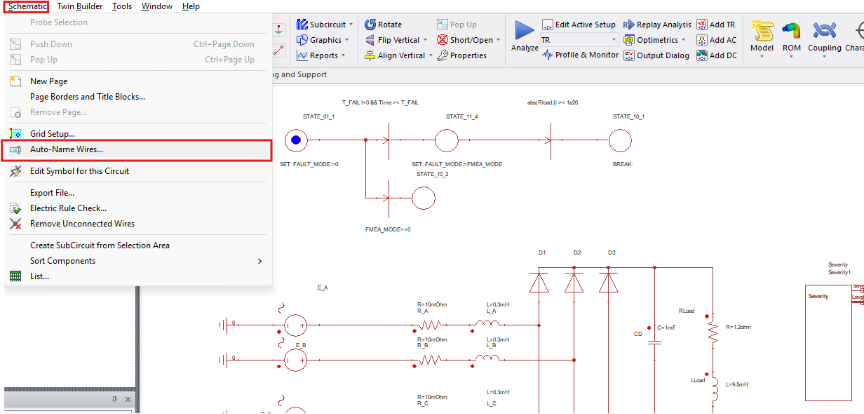Open the Output Dialog
The image size is (864, 414).
click(x=629, y=56)
